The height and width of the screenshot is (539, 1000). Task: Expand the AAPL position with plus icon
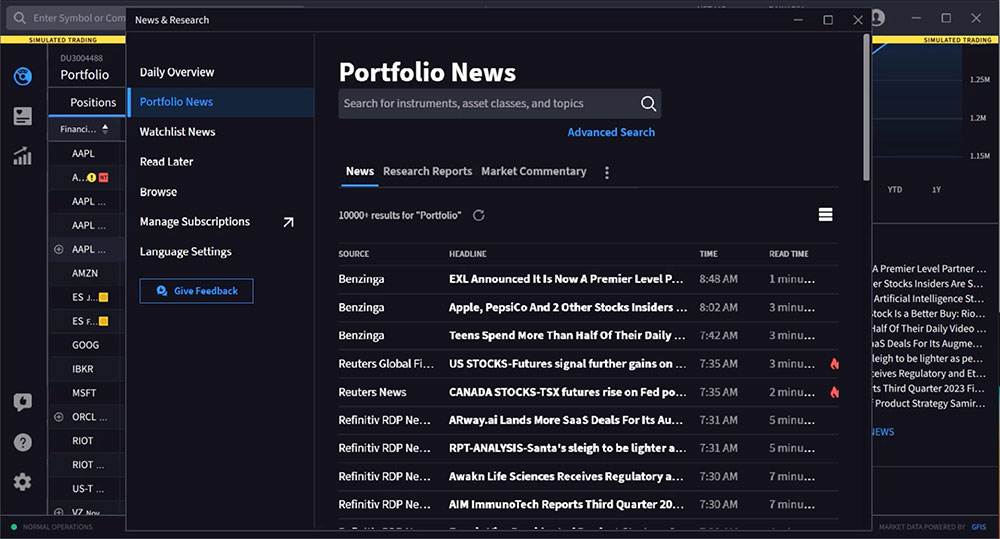tap(58, 249)
